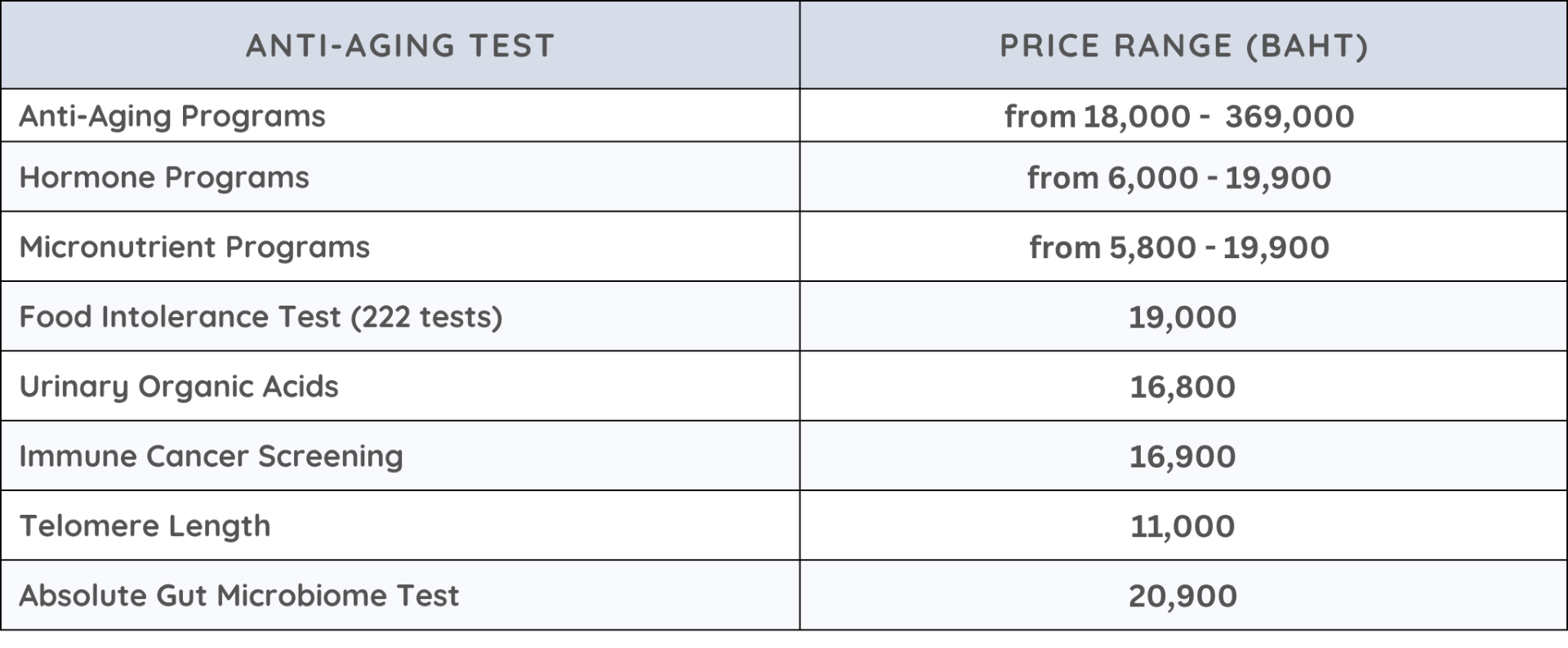The image size is (1568, 648).
Task: Select the Hormone Programs price from 6,000 - 19,900
Action: click(x=1179, y=177)
